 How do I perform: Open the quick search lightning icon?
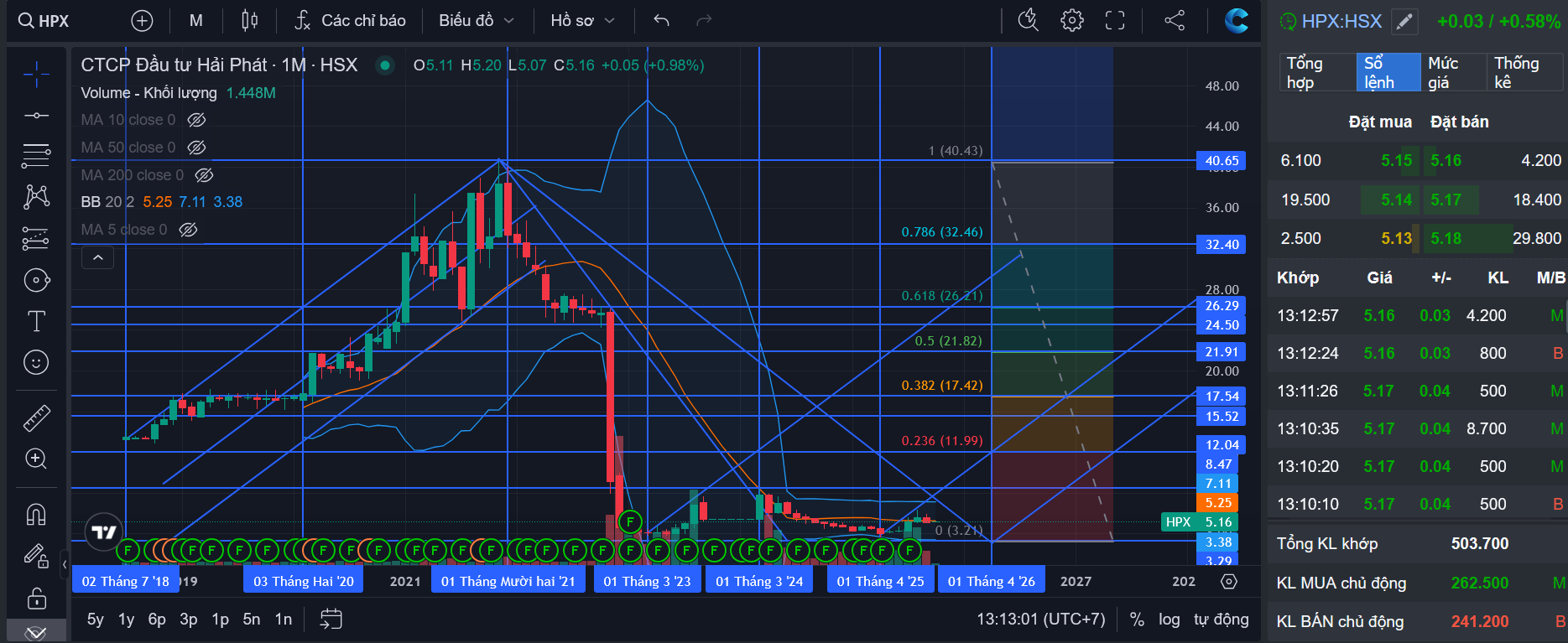coord(1029,21)
